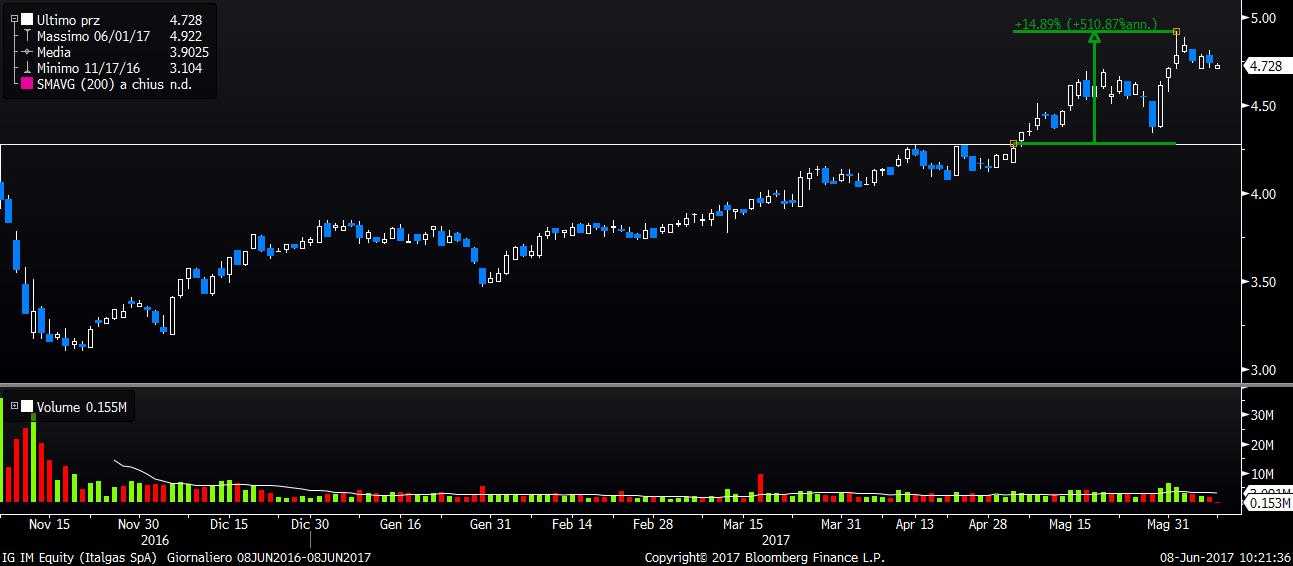Select the top-right handle of percent annotation
Viewport: 1293px width, 566px height.
(1177, 32)
